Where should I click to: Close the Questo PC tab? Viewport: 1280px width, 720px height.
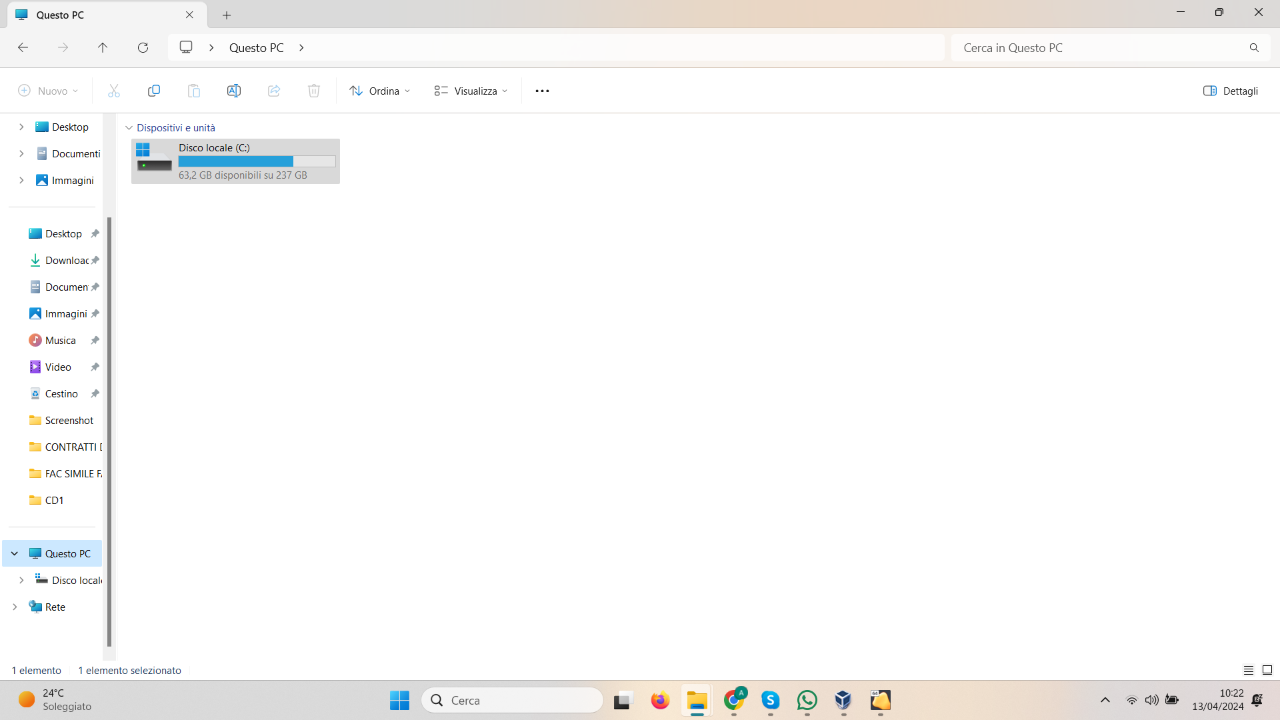[190, 15]
